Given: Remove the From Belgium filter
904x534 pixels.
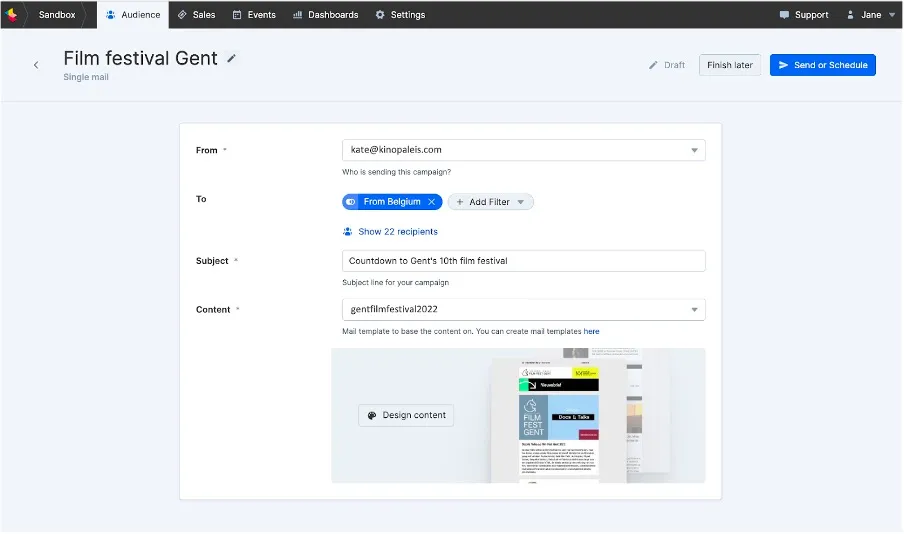Looking at the screenshot, I should [431, 202].
